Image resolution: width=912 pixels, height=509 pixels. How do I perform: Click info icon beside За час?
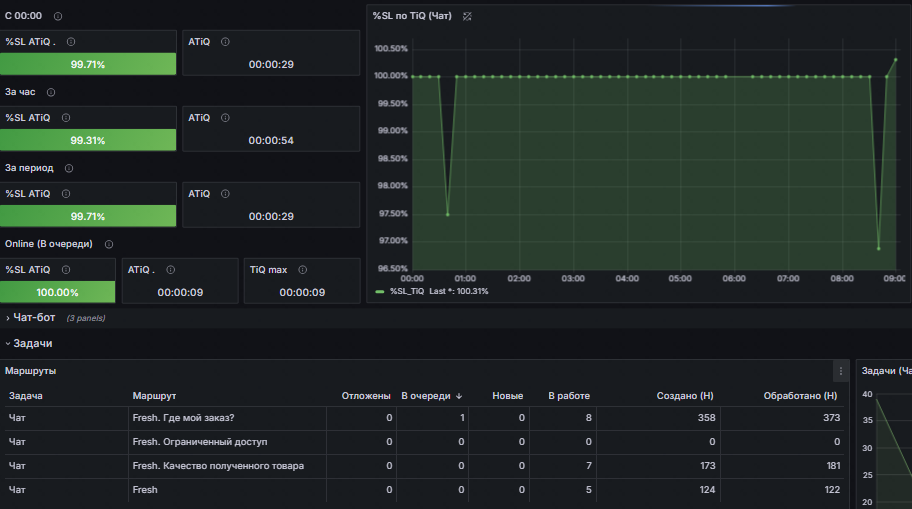click(51, 92)
